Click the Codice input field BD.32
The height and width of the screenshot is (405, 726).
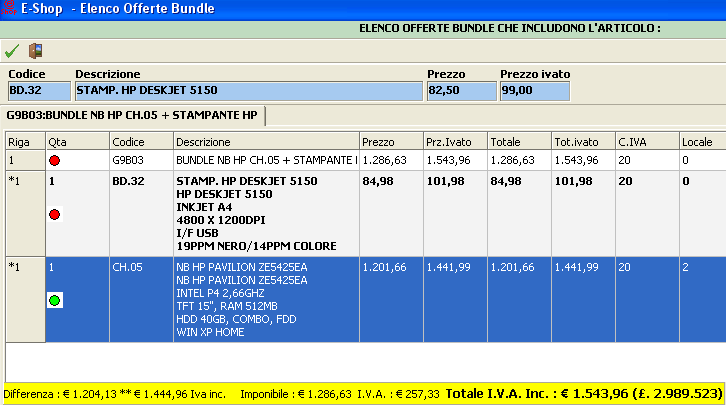[x=39, y=91]
